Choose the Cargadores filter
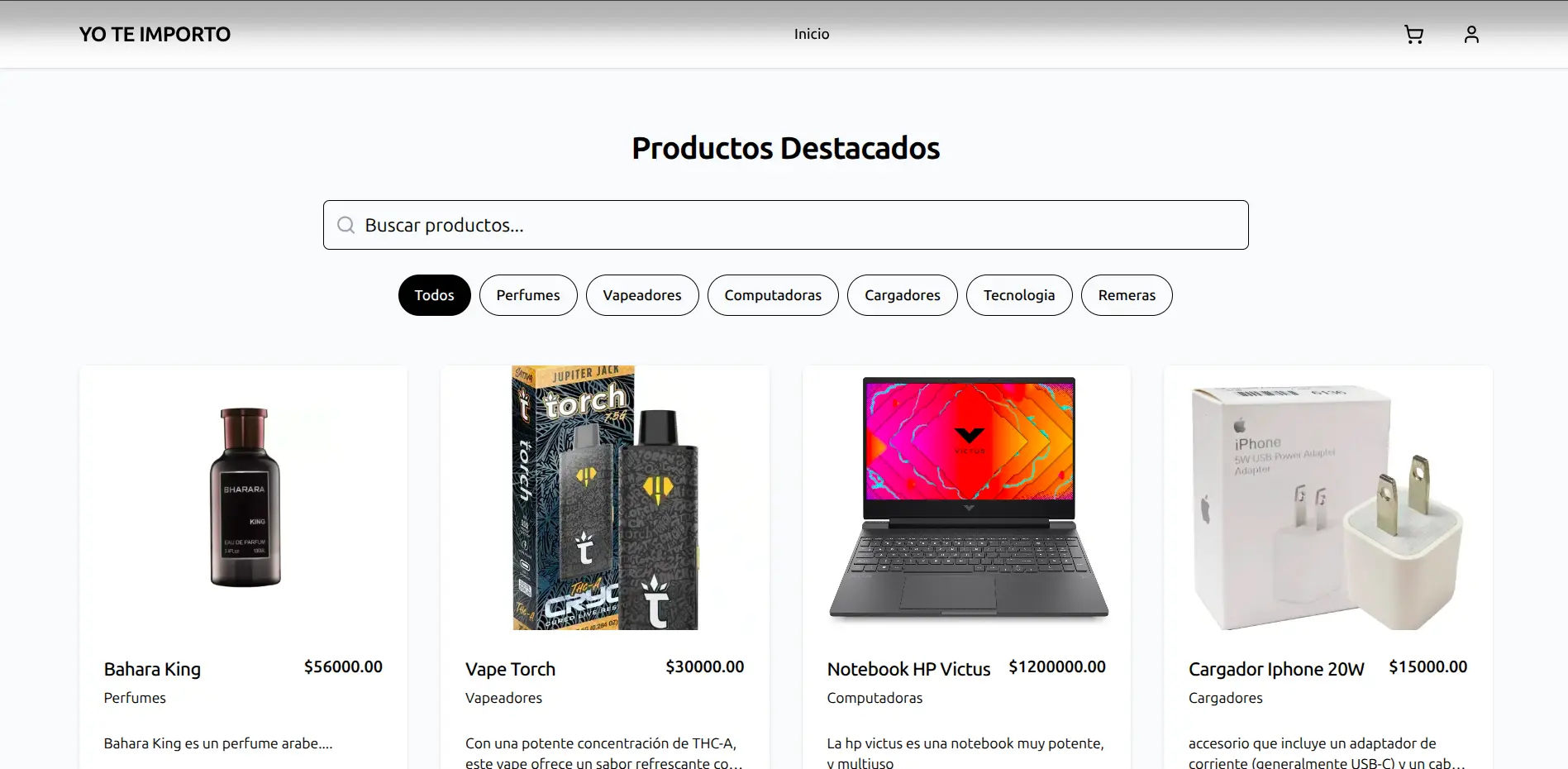The height and width of the screenshot is (769, 1568). (x=903, y=295)
